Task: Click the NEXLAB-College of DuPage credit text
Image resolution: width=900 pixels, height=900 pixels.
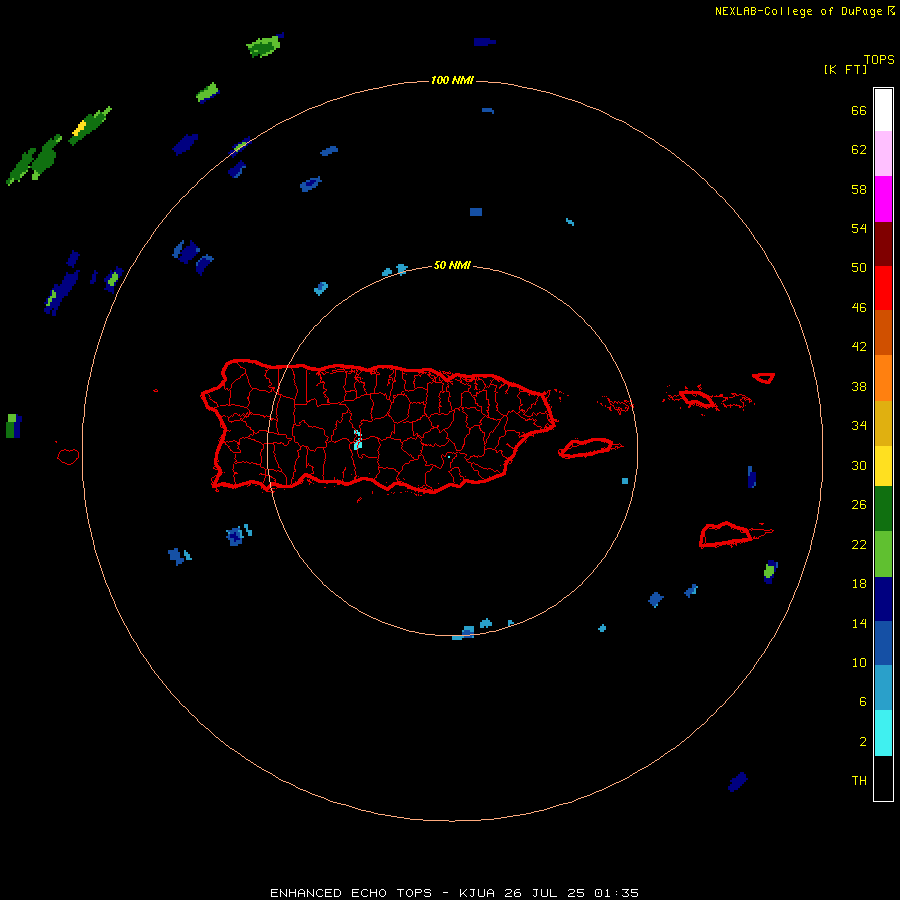Action: [804, 11]
